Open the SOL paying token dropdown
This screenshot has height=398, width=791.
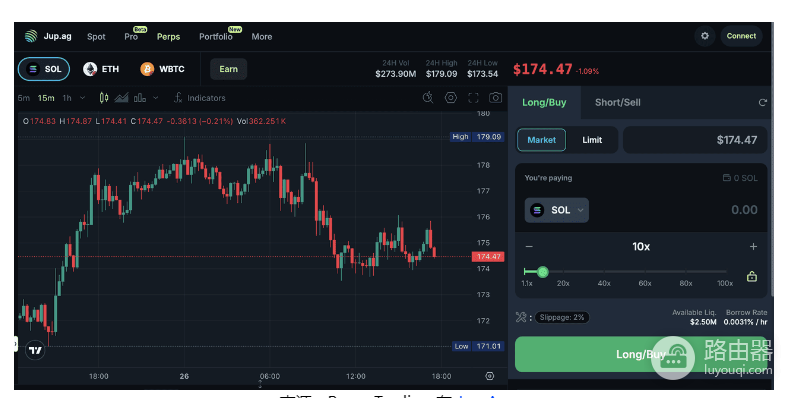point(556,210)
